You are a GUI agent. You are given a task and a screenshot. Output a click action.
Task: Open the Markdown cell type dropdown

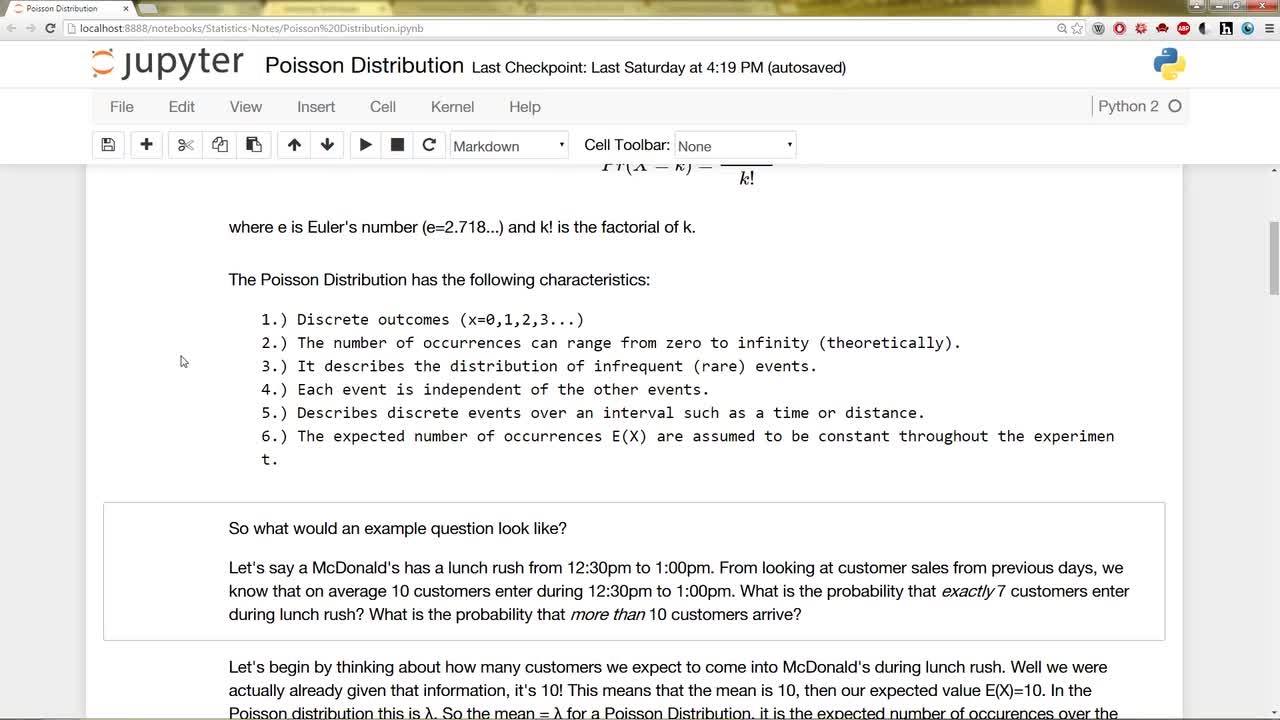[509, 146]
